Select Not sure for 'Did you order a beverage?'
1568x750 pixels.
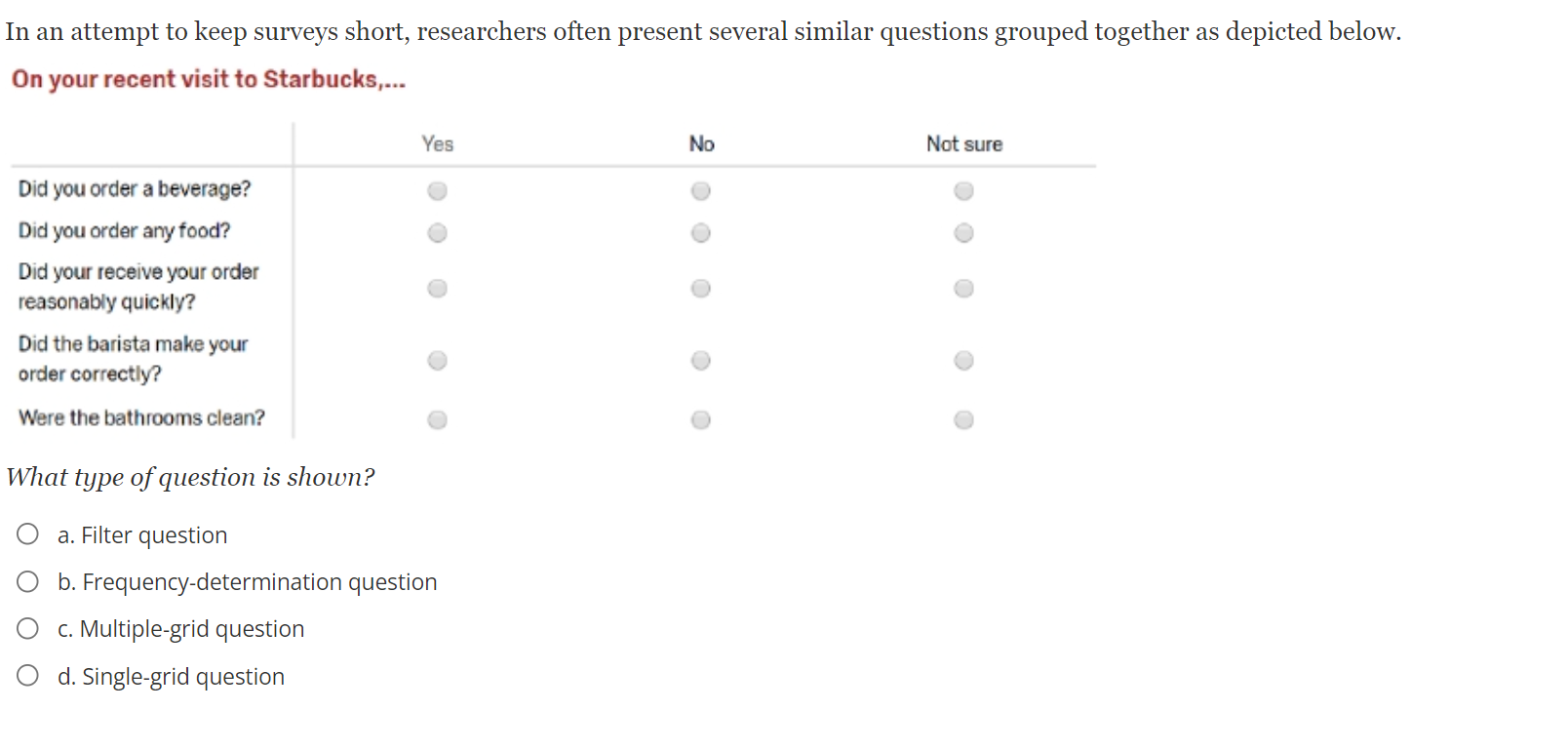pos(964,190)
